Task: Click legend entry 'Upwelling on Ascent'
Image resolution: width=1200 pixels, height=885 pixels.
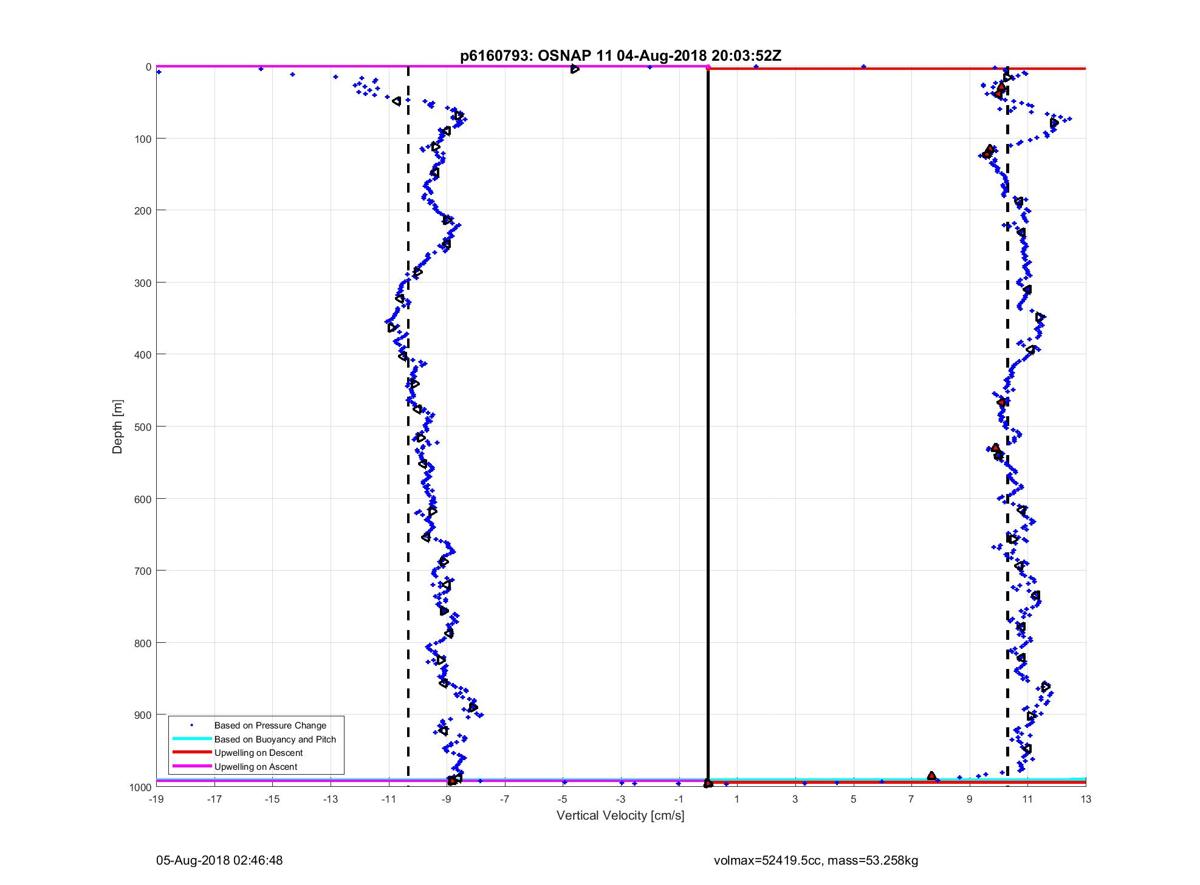Action: tap(255, 767)
